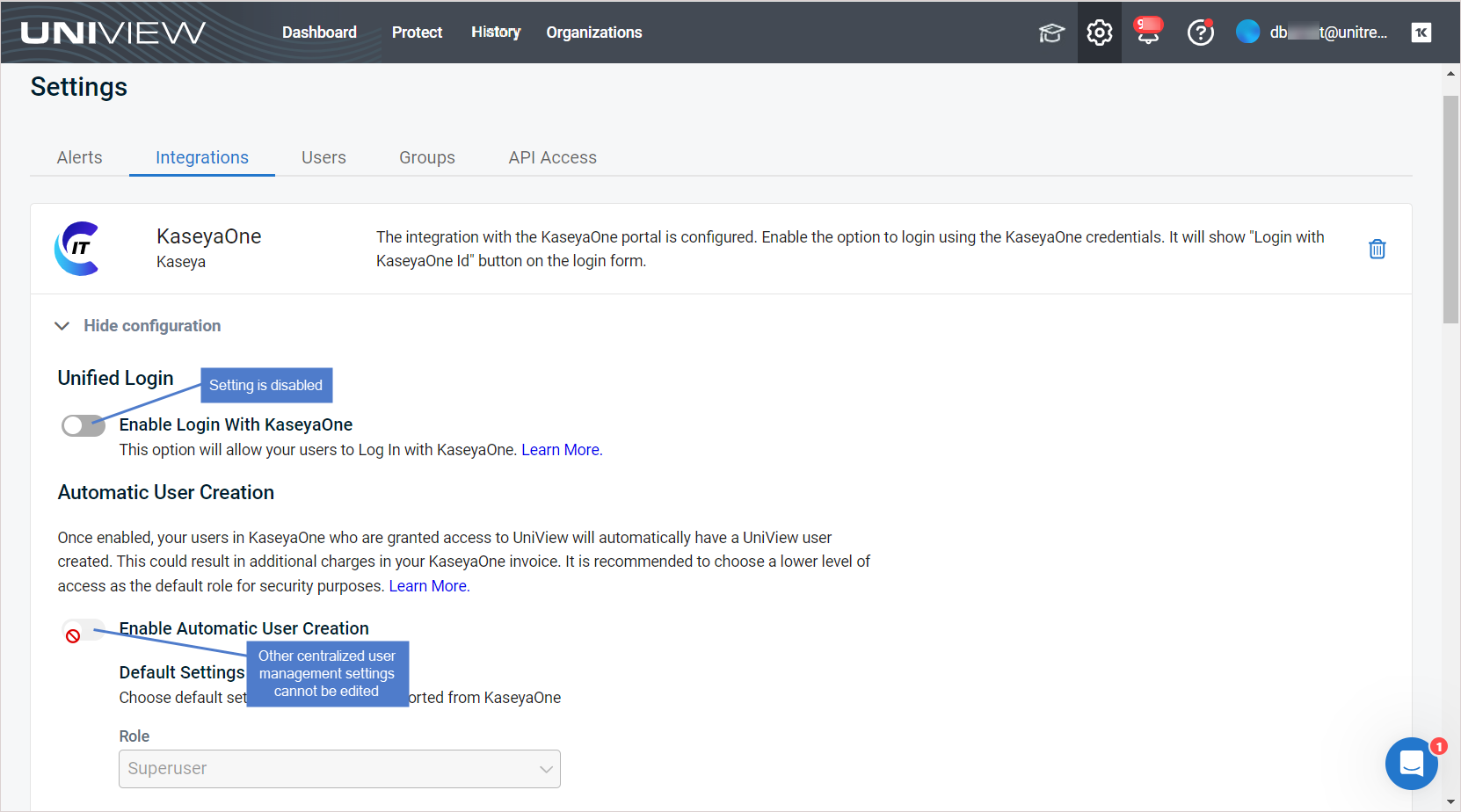Open the Role dropdown showing Superuser
Screen dimensions: 1461x812
coord(339,769)
